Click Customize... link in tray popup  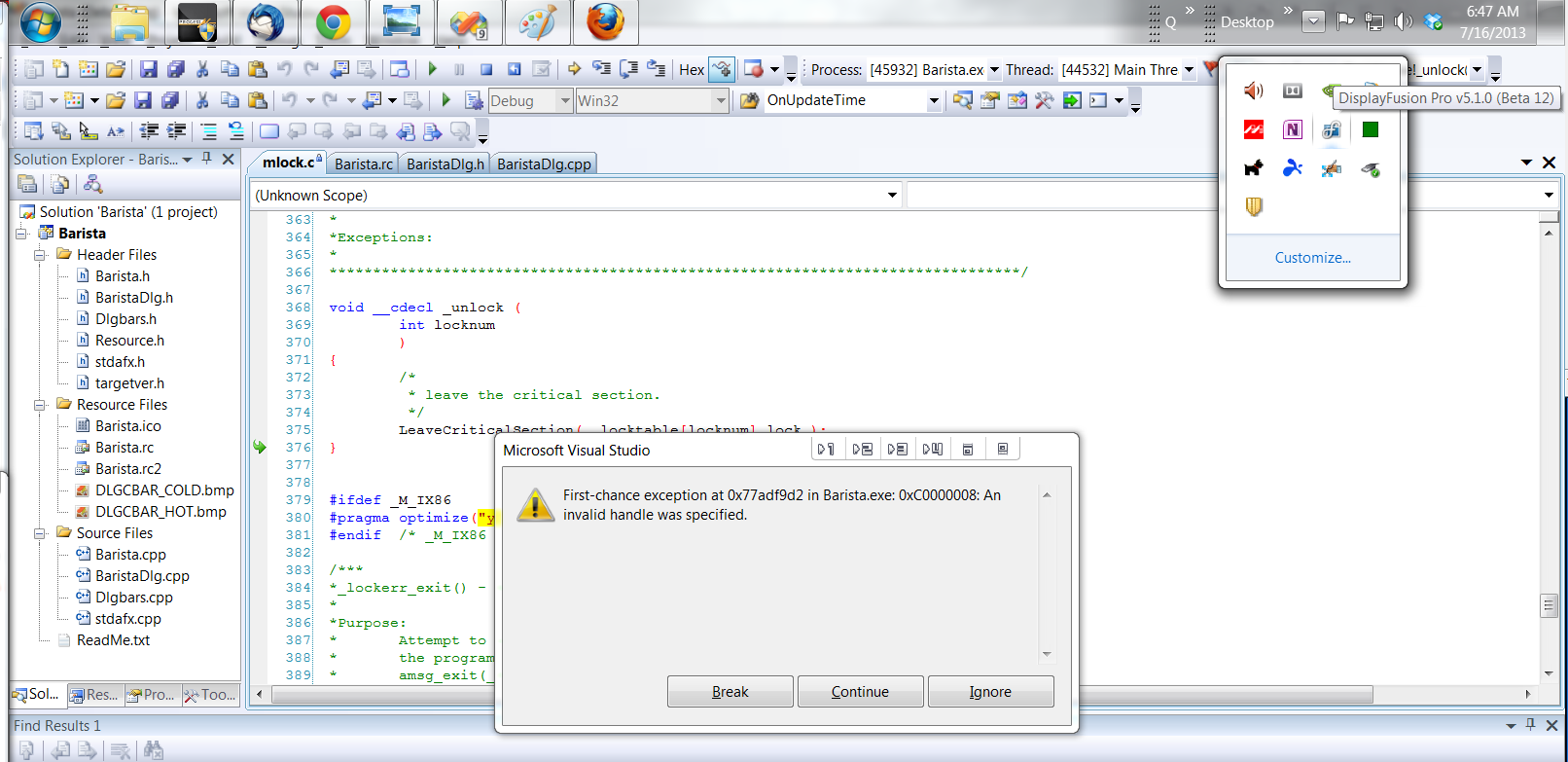[1312, 258]
